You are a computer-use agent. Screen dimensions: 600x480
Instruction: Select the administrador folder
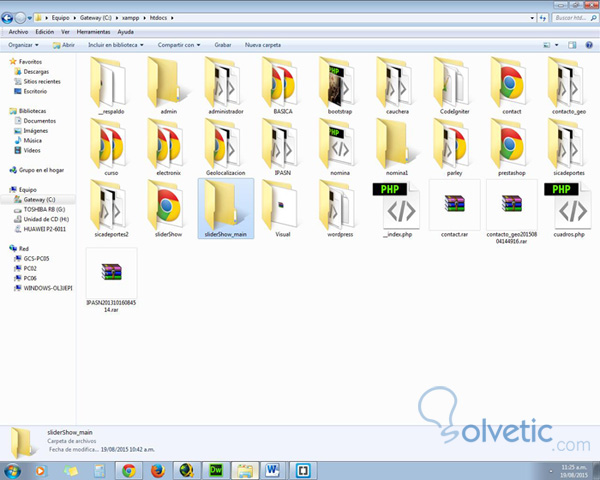(x=226, y=85)
